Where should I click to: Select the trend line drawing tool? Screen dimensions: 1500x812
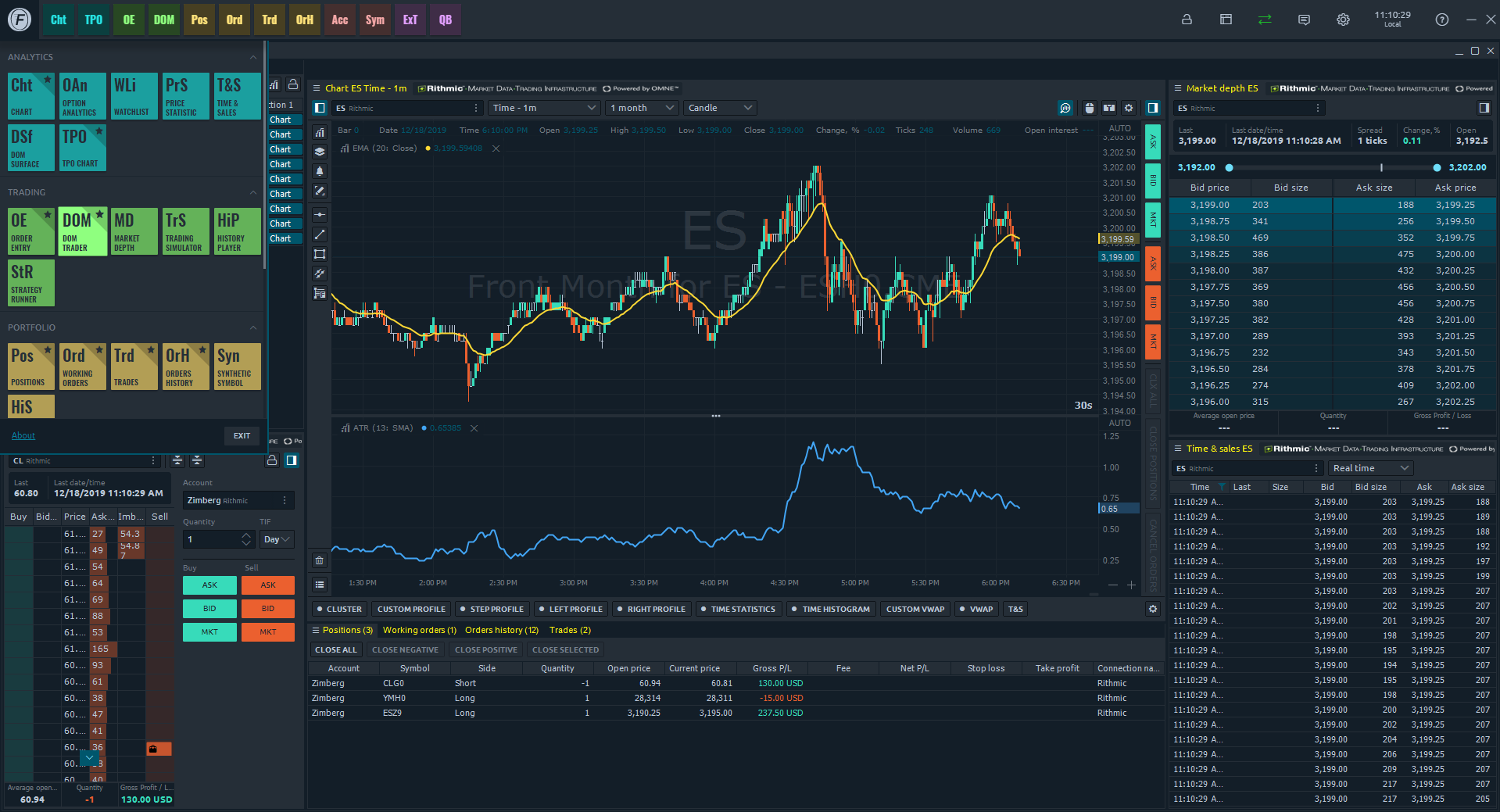coord(320,234)
